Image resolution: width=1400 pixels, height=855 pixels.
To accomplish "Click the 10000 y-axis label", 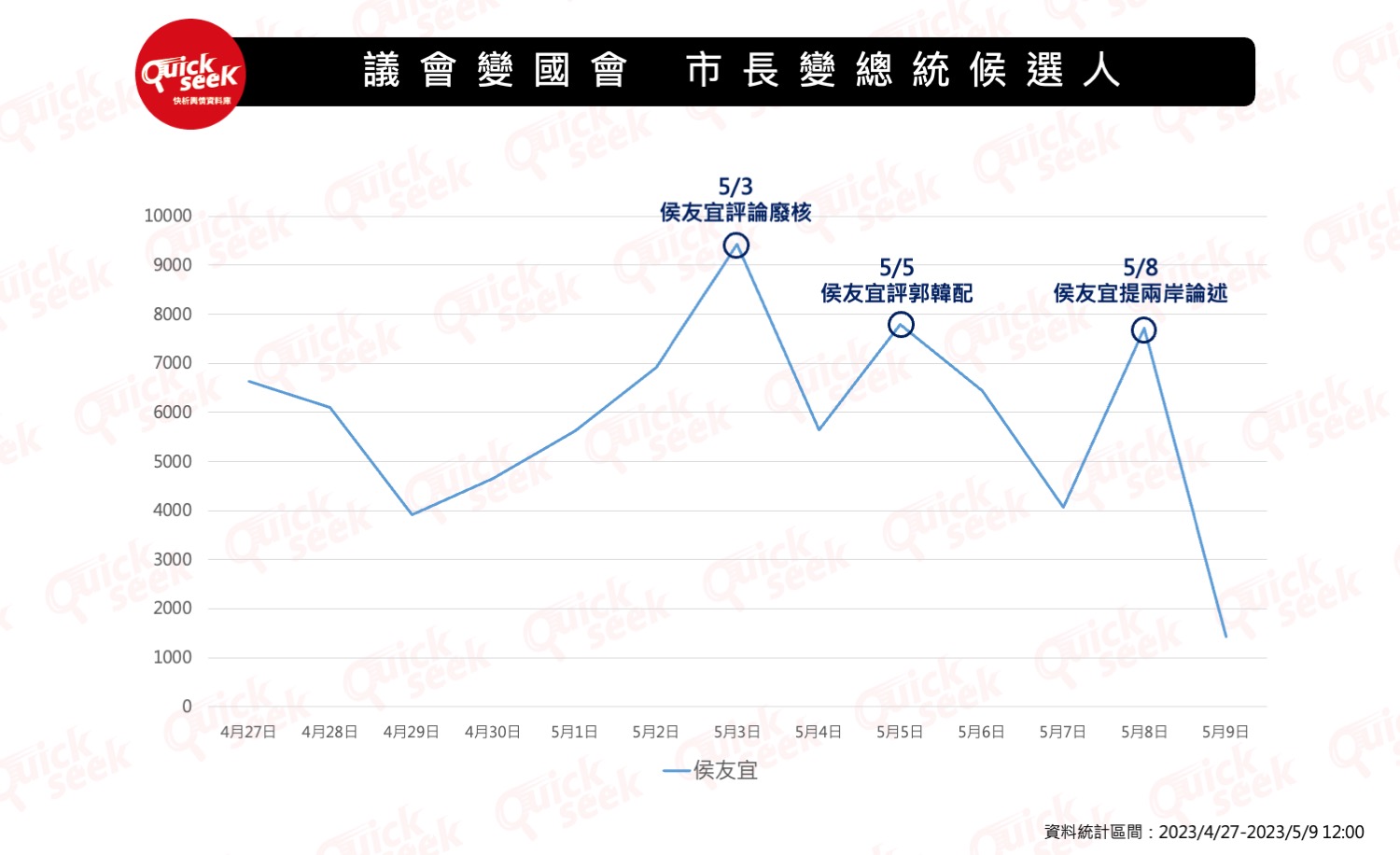I will (168, 216).
